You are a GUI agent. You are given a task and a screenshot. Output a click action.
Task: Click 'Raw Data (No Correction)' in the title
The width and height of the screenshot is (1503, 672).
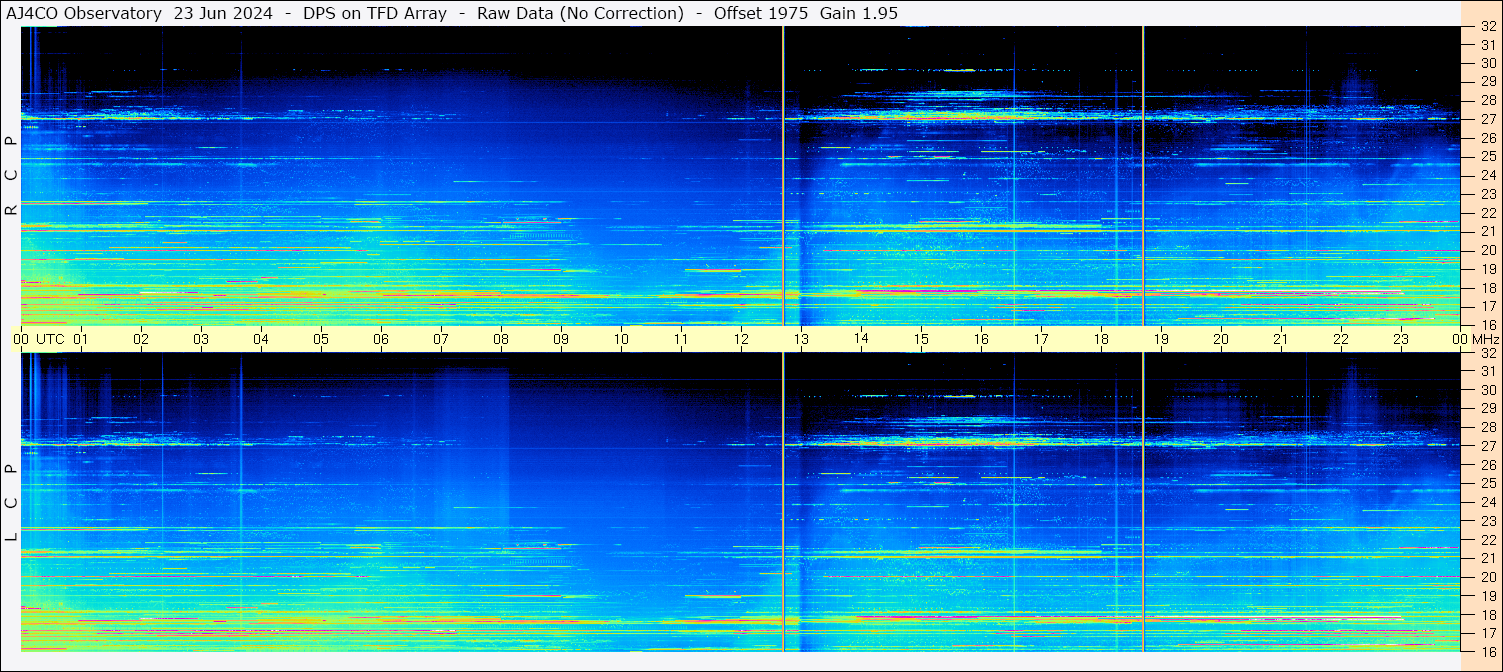click(580, 13)
